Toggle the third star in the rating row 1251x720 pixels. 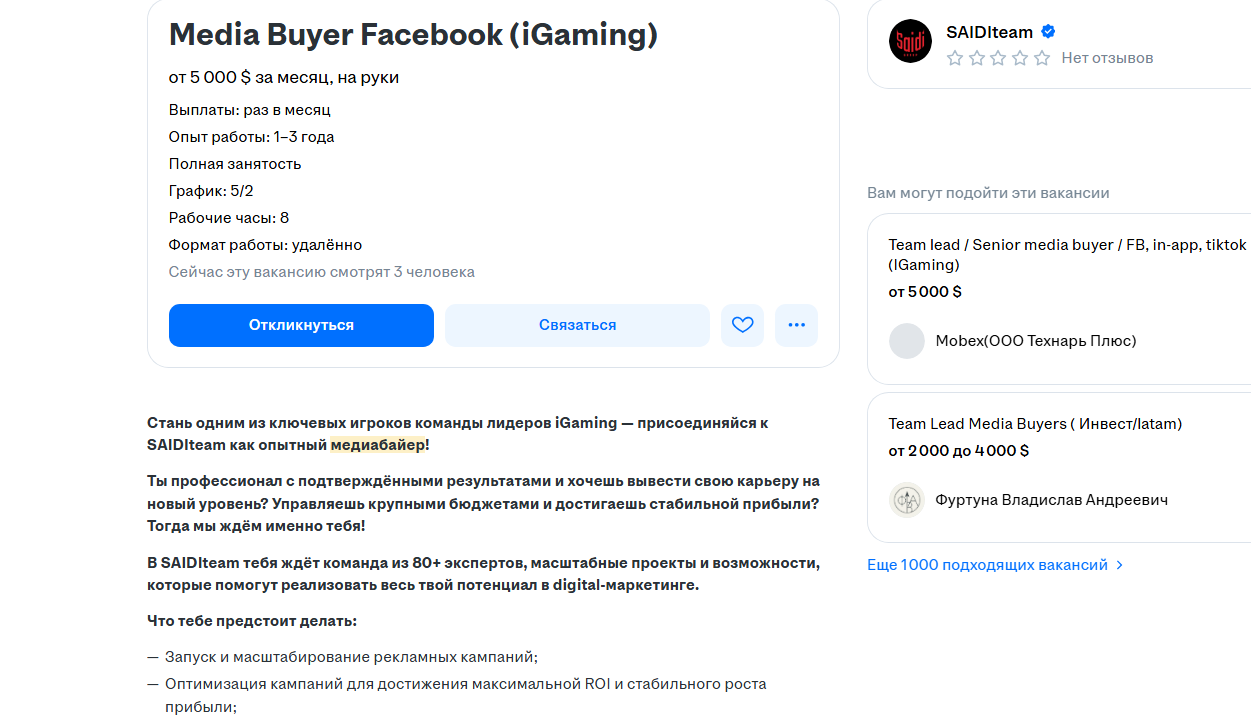[999, 59]
